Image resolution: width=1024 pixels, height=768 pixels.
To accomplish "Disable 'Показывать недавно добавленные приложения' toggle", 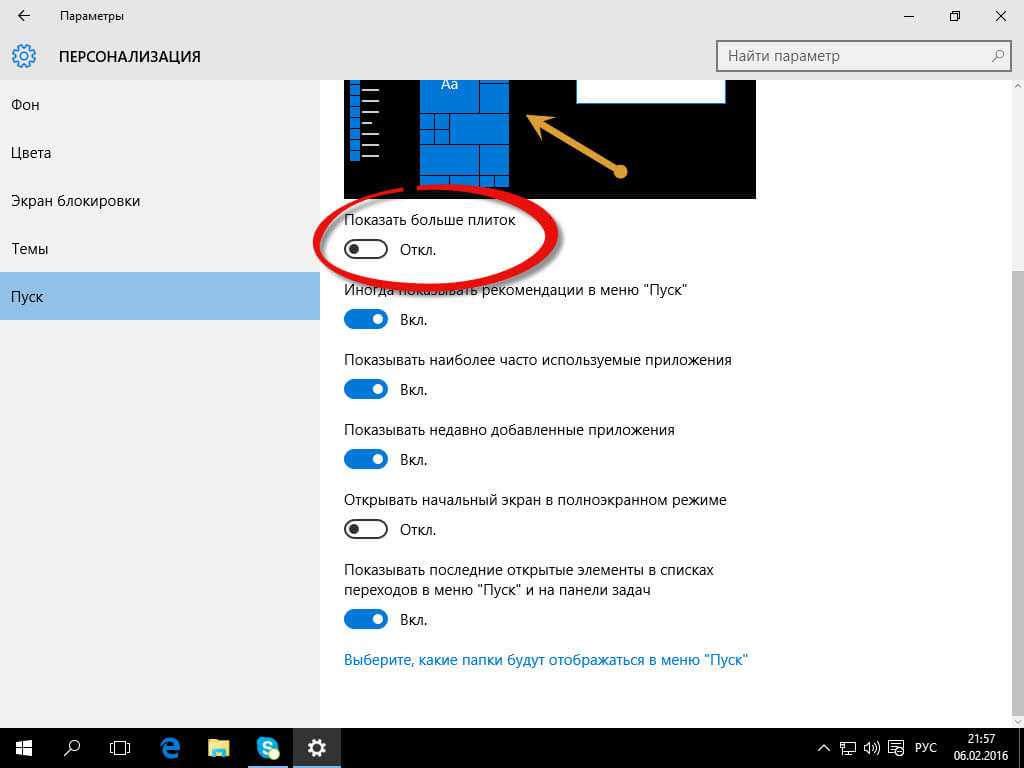I will 365,459.
